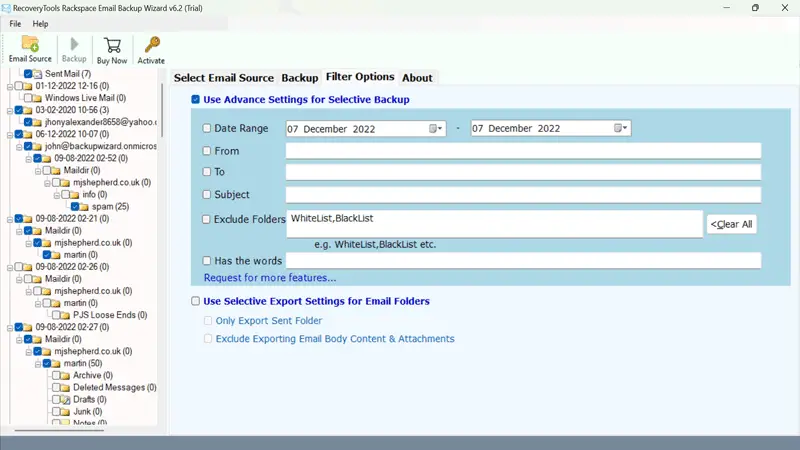
Task: Click the Backup toolbar icon
Action: (74, 44)
